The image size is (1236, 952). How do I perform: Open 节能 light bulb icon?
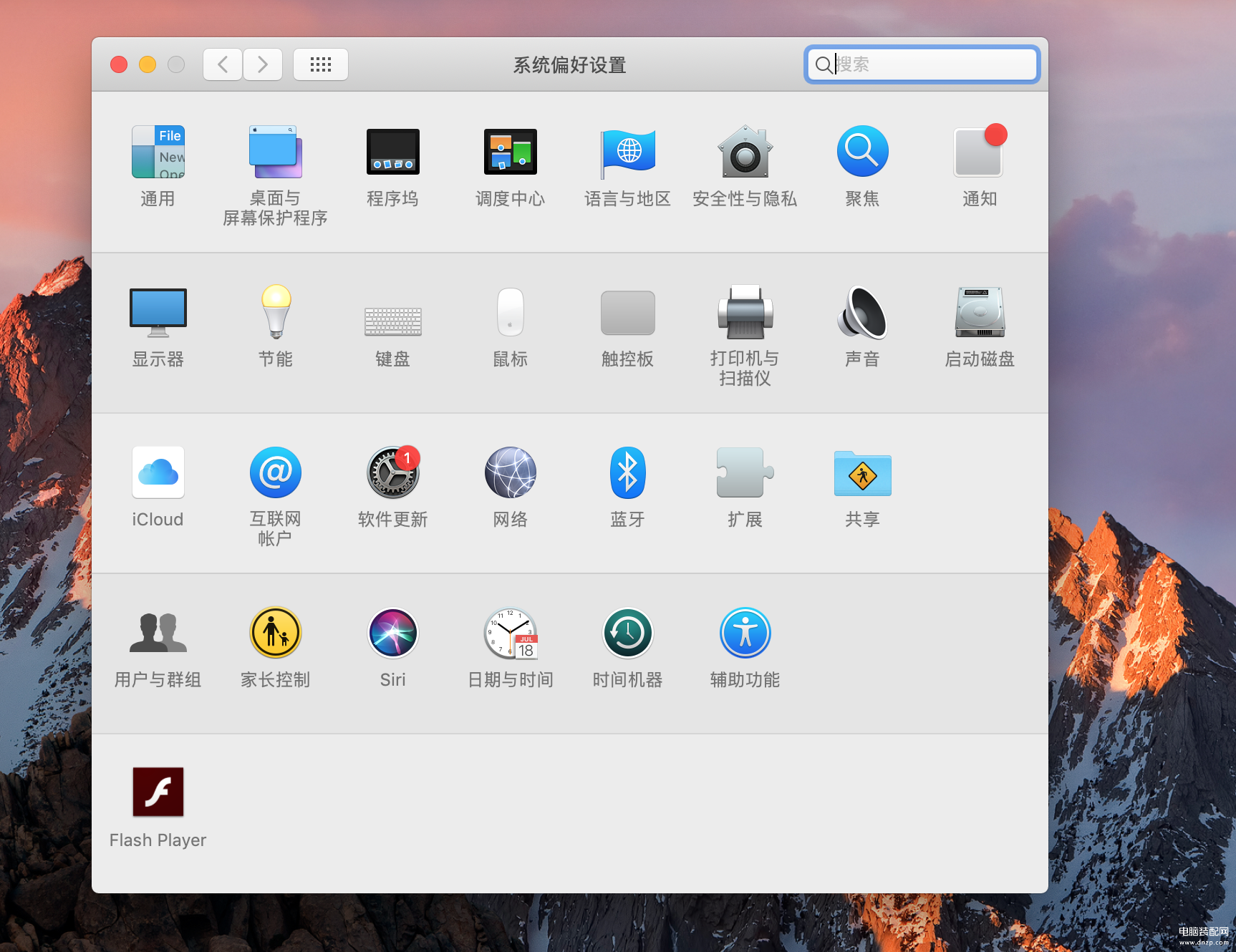tap(276, 311)
